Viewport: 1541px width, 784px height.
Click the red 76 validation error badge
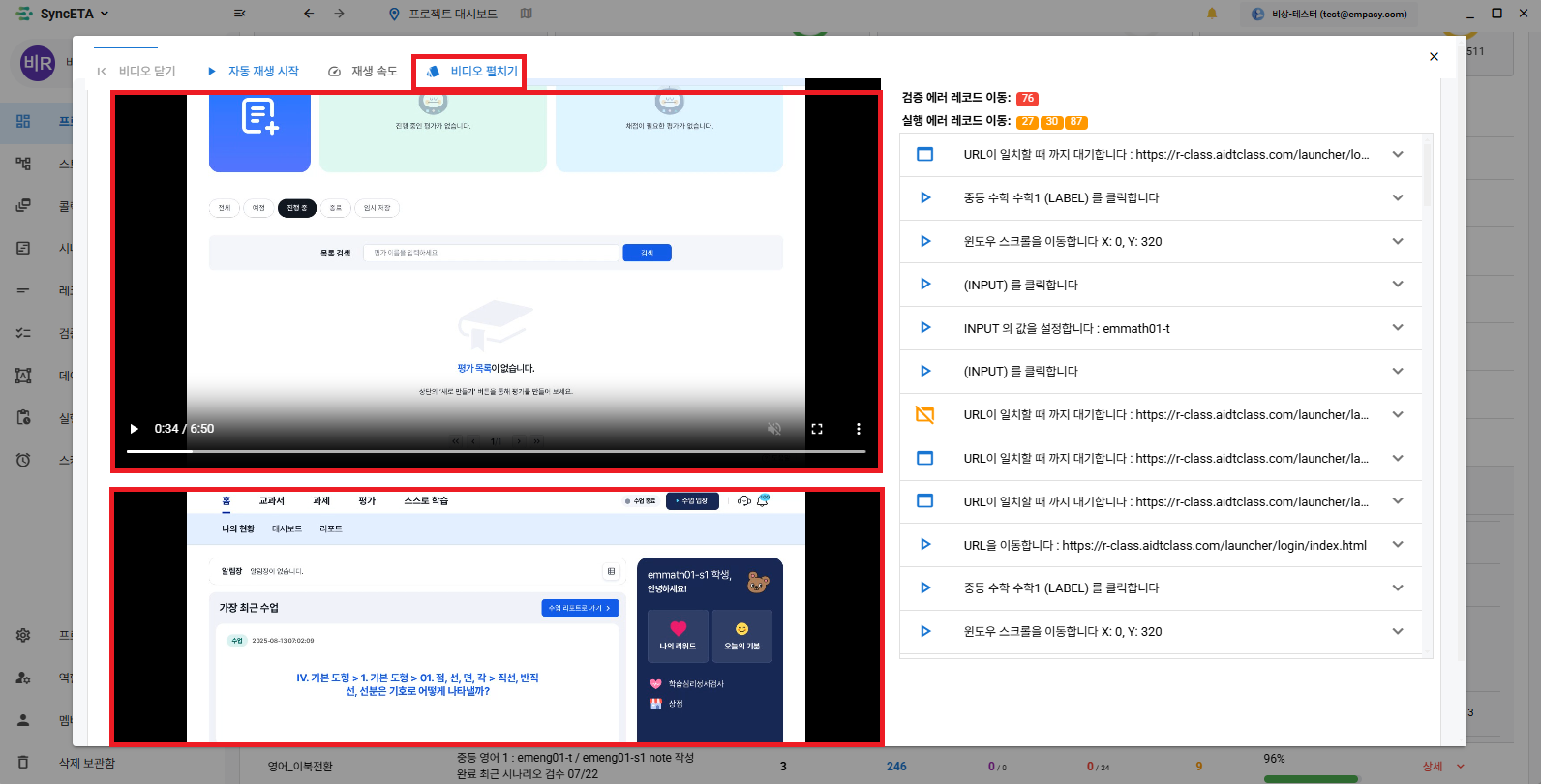1027,99
